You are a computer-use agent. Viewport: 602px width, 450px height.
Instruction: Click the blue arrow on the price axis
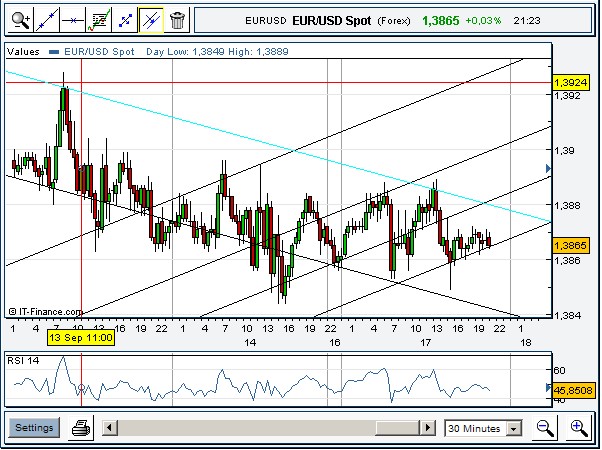tap(548, 168)
